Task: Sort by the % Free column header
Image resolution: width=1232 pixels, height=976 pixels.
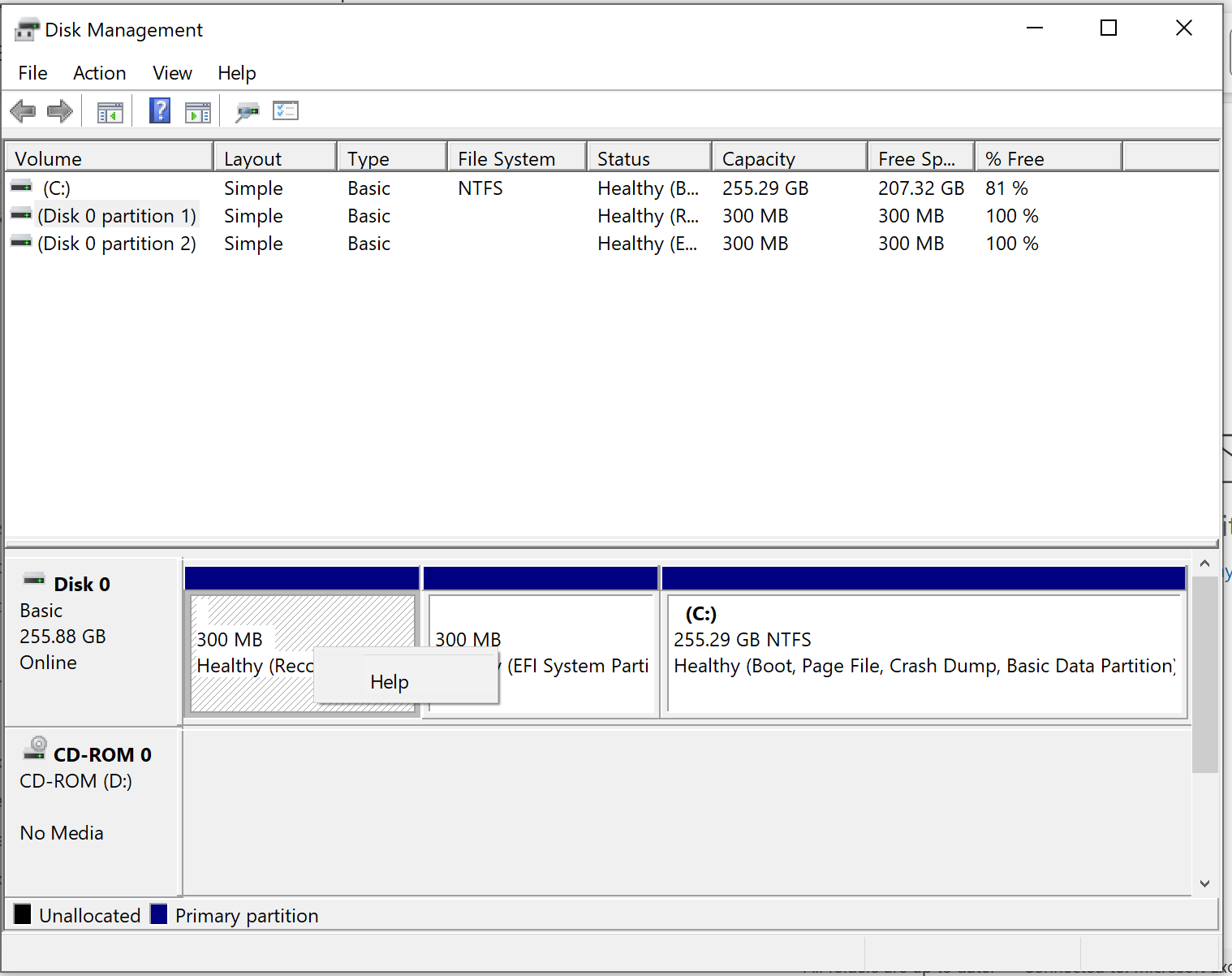Action: pyautogui.click(x=1049, y=158)
